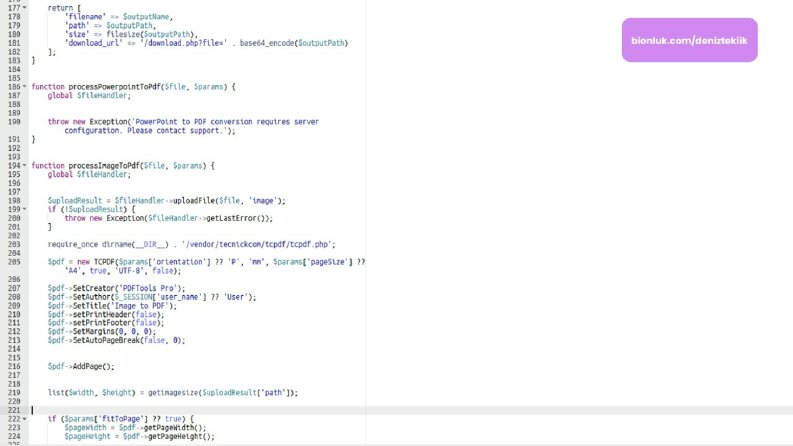Click the processImageToPdf function name

pyautogui.click(x=104, y=166)
